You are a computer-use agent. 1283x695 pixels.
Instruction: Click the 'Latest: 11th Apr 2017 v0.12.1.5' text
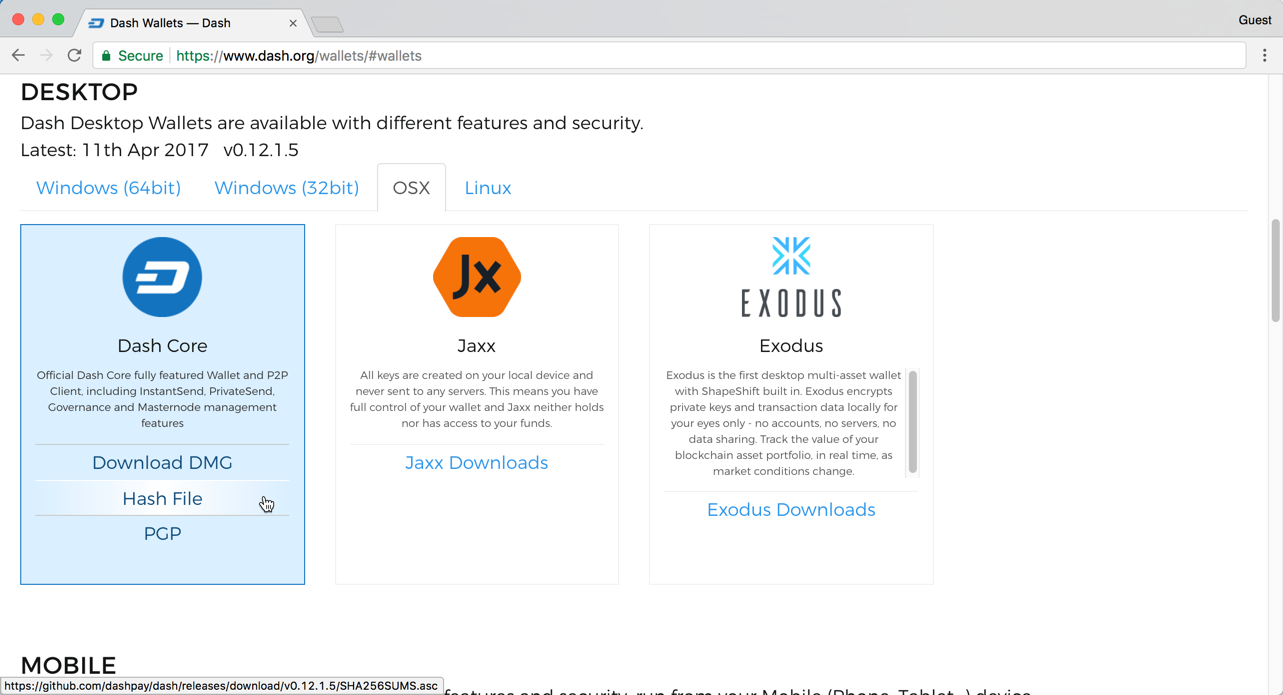[159, 150]
